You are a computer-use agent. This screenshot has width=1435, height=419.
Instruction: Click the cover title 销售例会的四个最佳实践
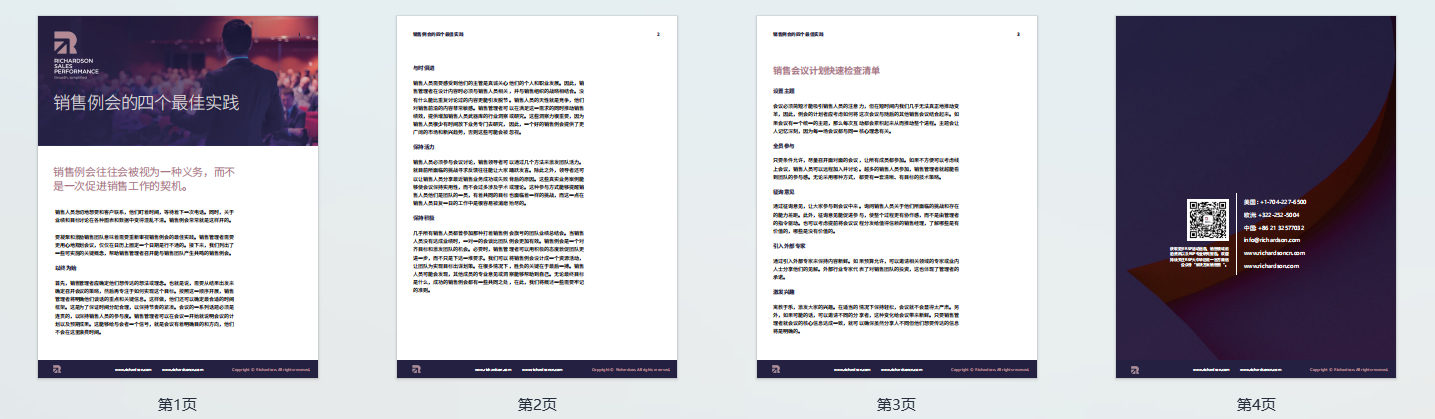point(147,102)
